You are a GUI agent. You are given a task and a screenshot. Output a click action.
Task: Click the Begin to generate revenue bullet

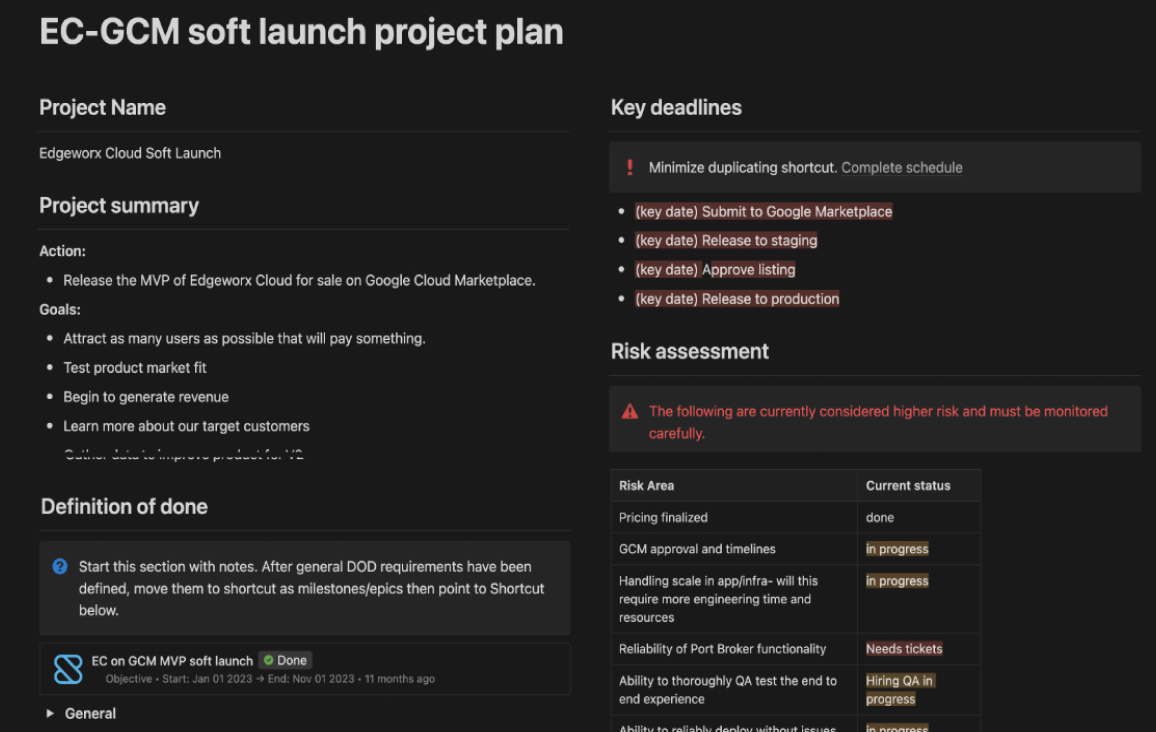(146, 397)
